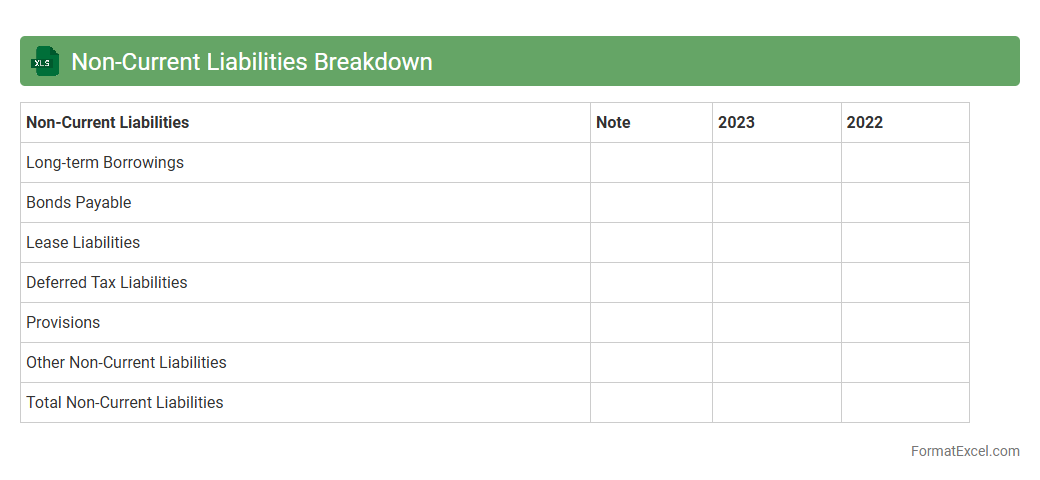Click the Non-Current Liabilities Breakdown title

[x=252, y=62]
